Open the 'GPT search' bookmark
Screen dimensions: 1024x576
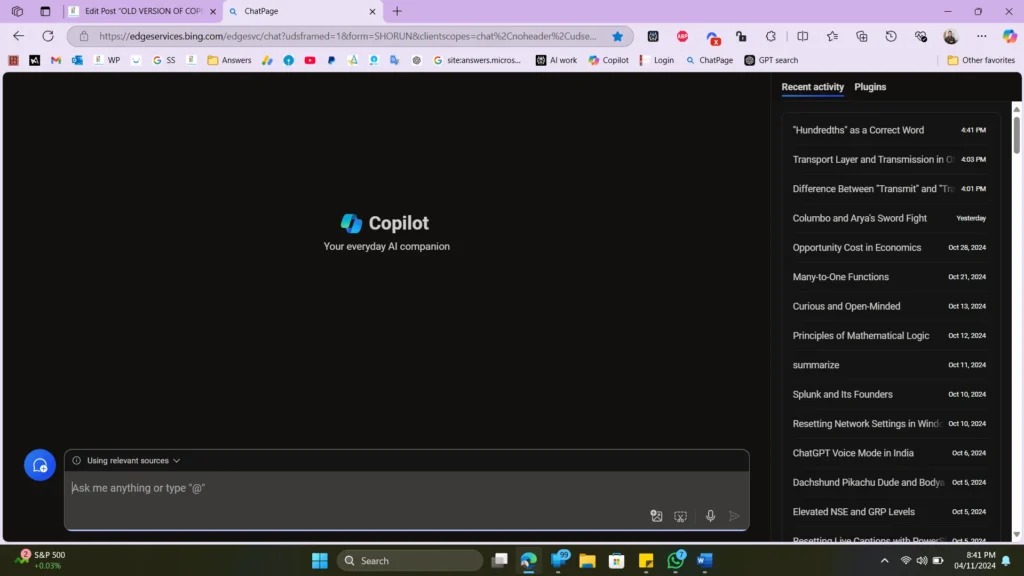pyautogui.click(x=771, y=60)
